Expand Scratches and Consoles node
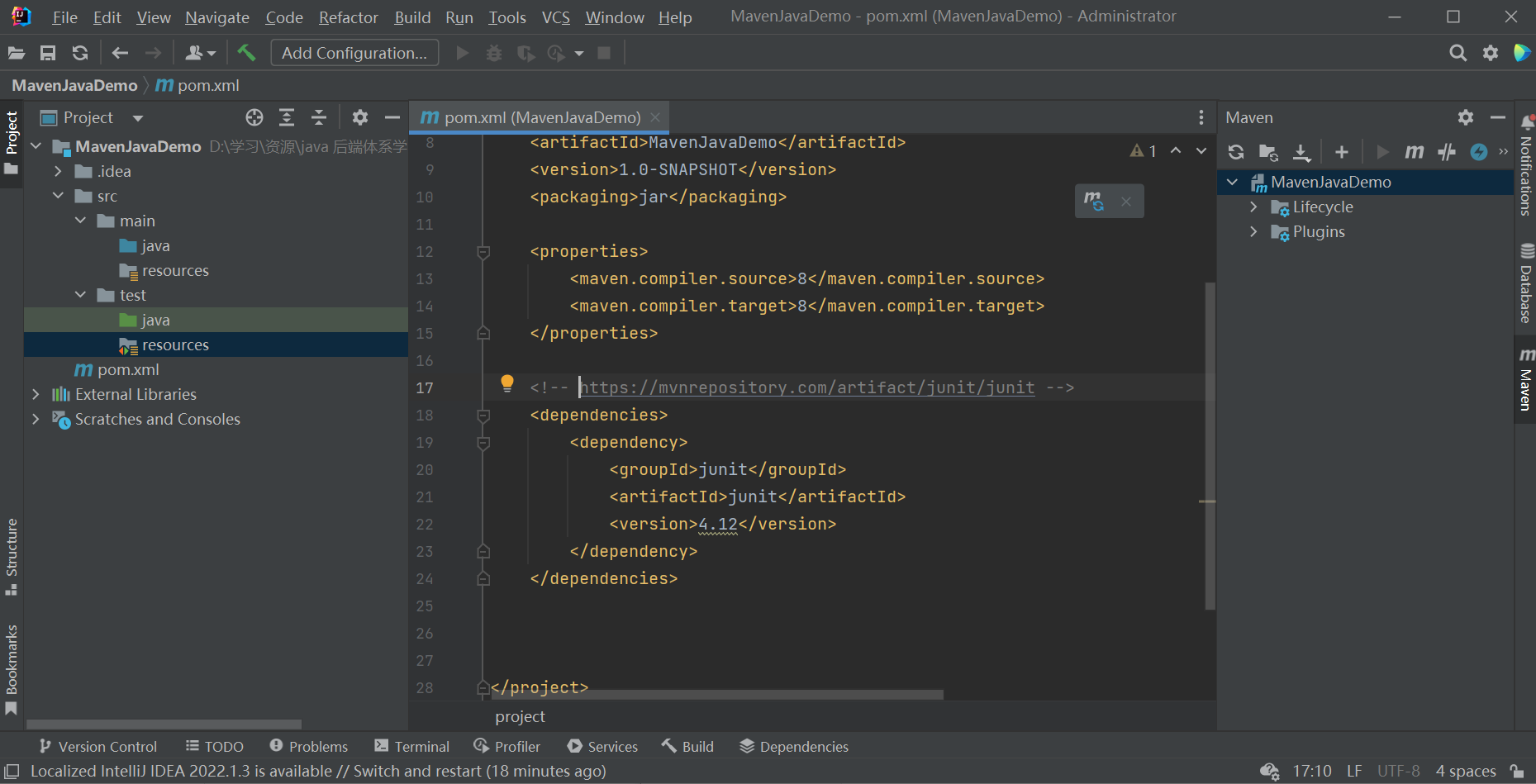This screenshot has width=1536, height=784. click(36, 419)
